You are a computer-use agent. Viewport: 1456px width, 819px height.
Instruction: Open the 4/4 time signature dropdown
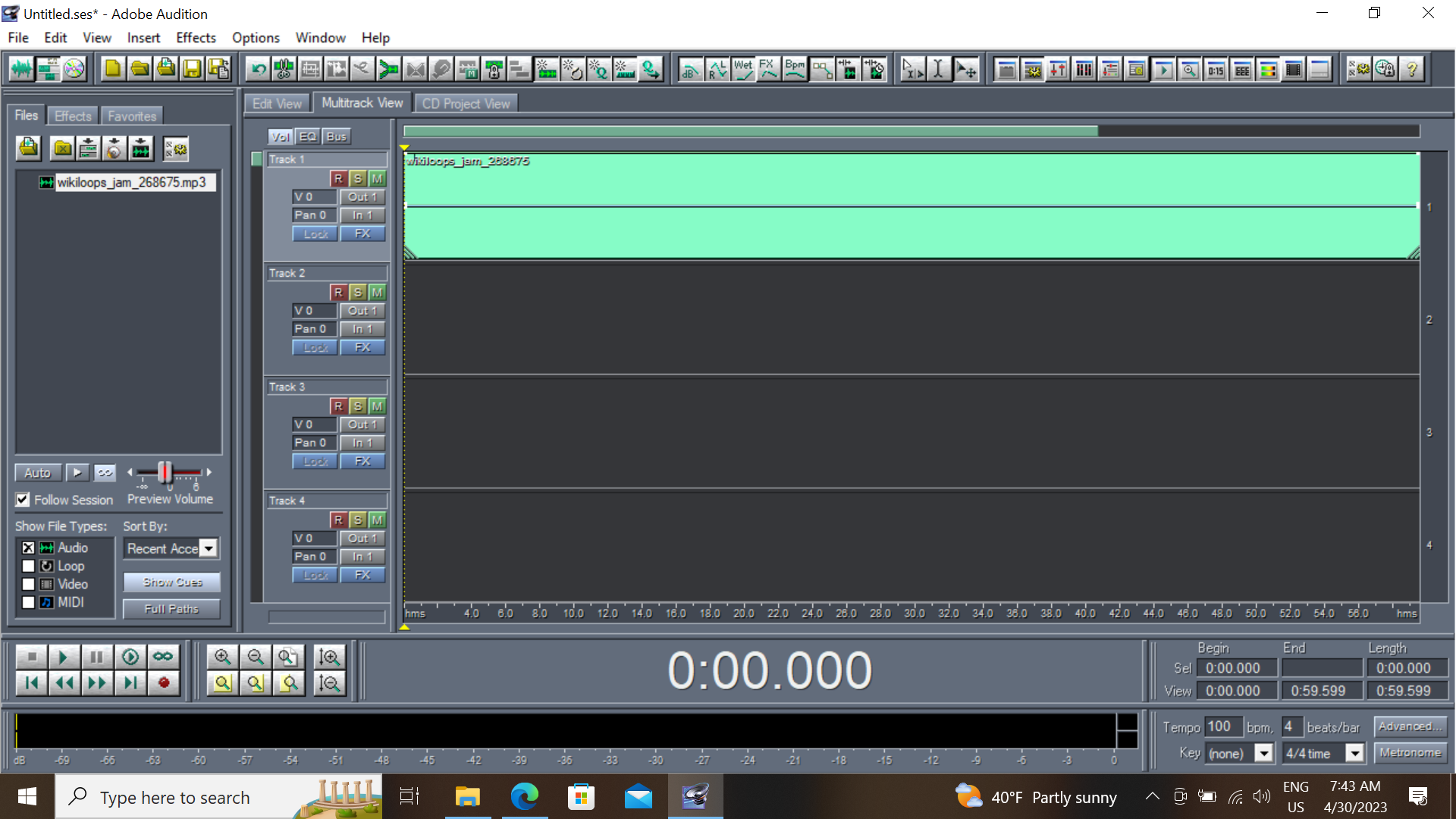click(x=1354, y=753)
